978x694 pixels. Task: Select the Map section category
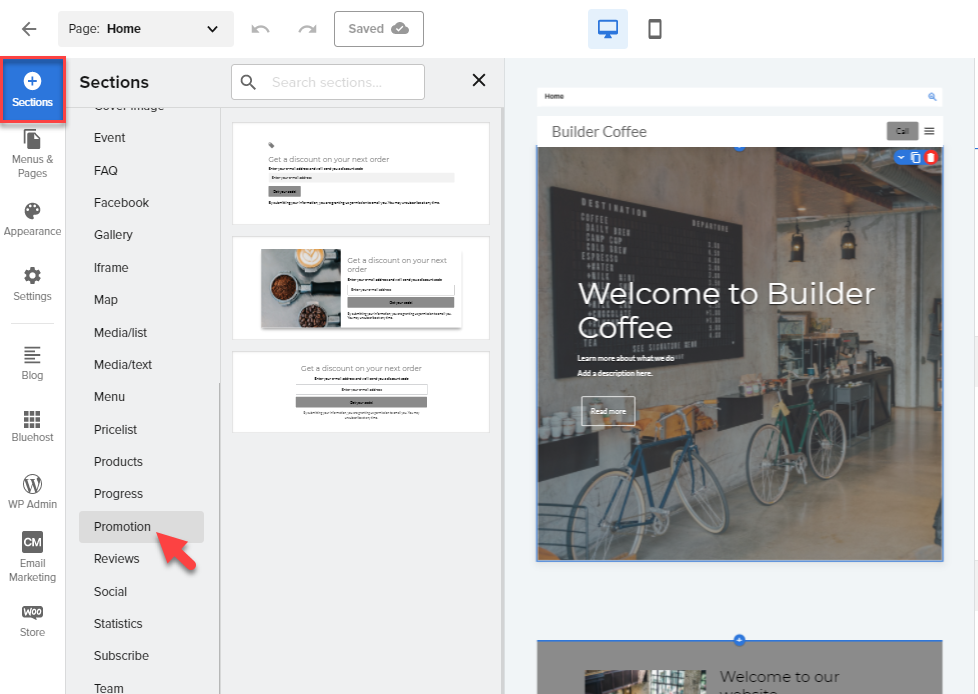tap(105, 300)
